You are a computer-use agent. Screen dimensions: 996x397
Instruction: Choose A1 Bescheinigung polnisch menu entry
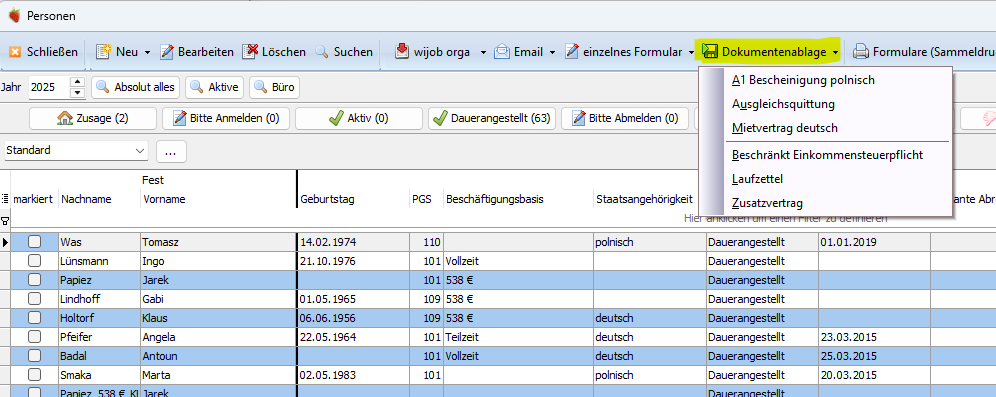[837, 80]
